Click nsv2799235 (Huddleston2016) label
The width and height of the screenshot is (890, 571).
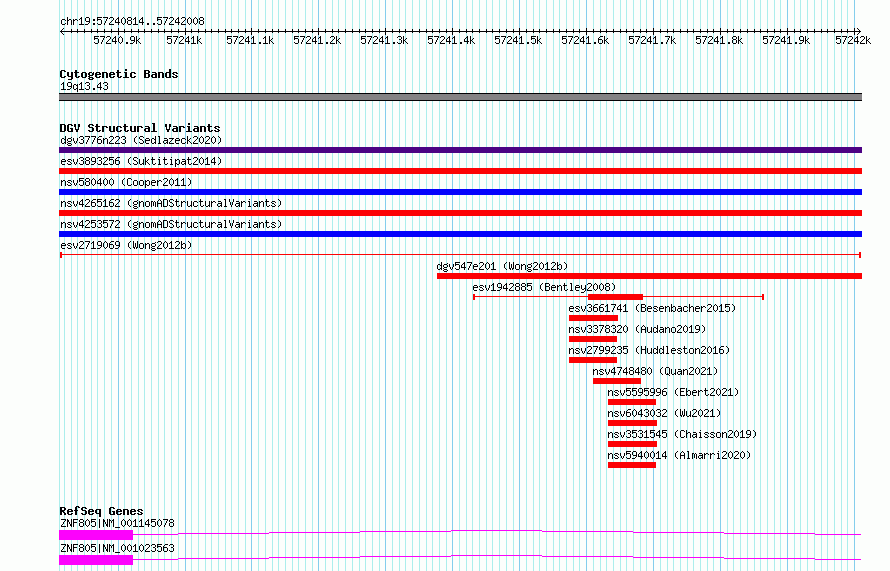pyautogui.click(x=649, y=350)
